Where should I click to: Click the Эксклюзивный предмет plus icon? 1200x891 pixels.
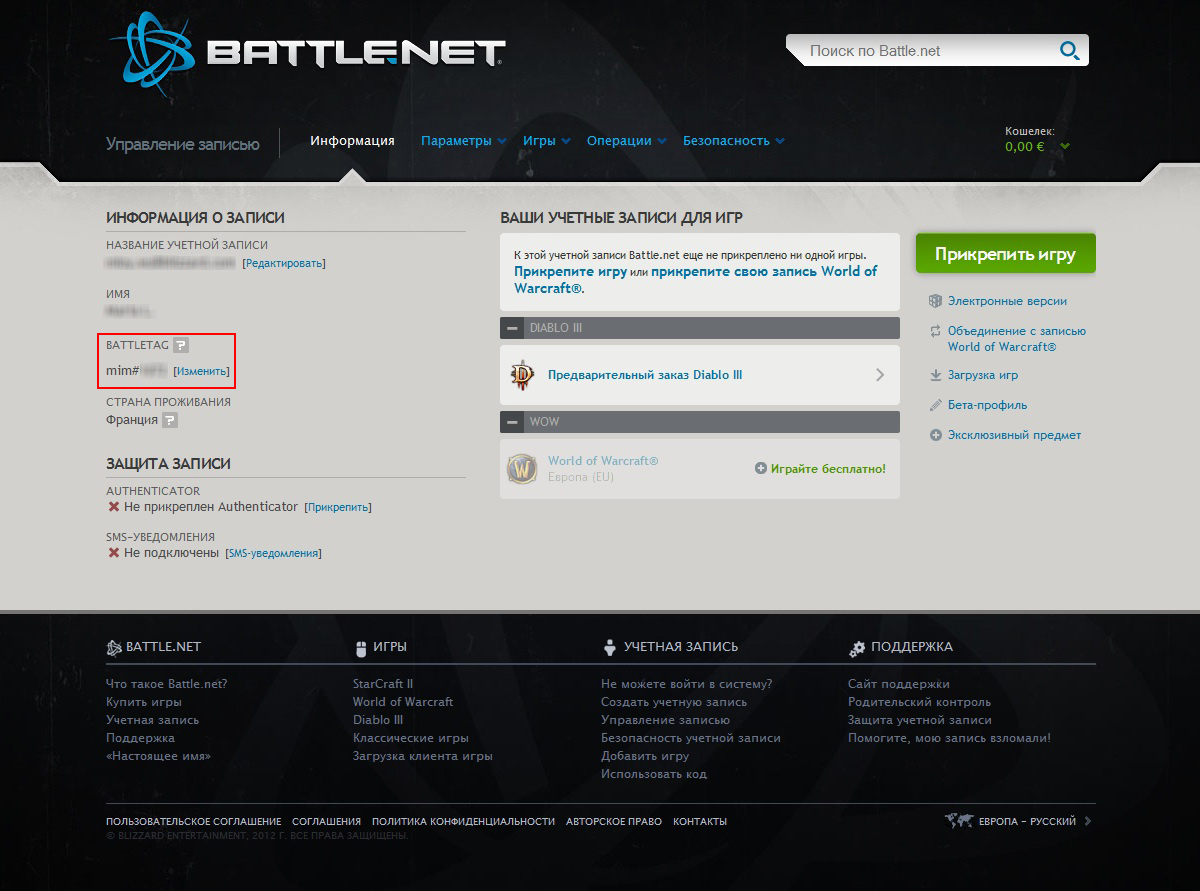[x=935, y=435]
